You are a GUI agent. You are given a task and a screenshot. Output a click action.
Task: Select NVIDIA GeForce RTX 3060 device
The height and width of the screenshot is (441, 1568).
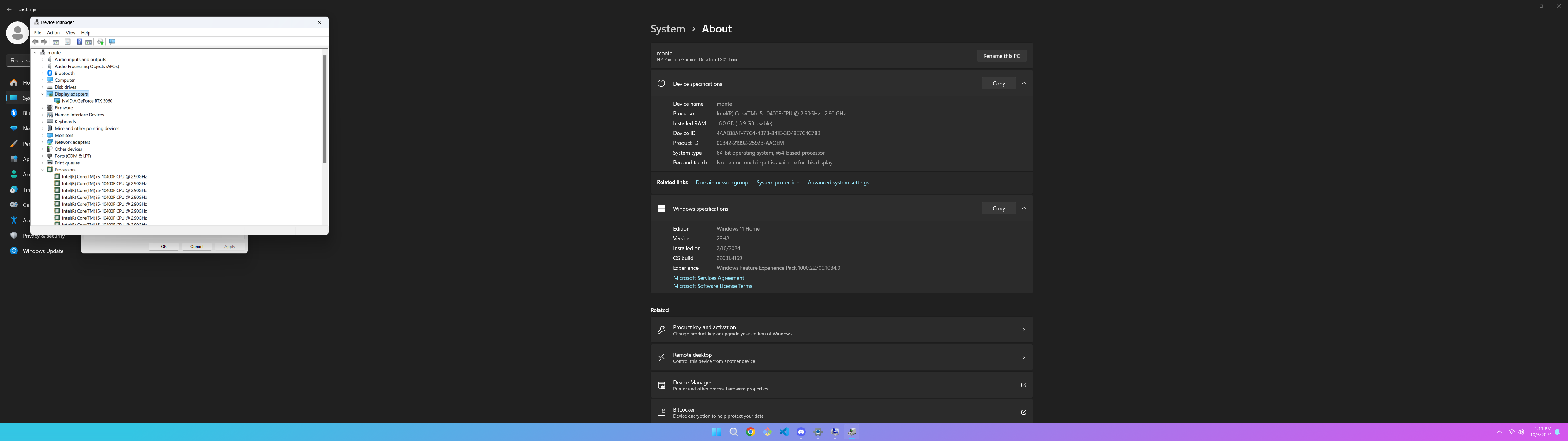pos(87,101)
